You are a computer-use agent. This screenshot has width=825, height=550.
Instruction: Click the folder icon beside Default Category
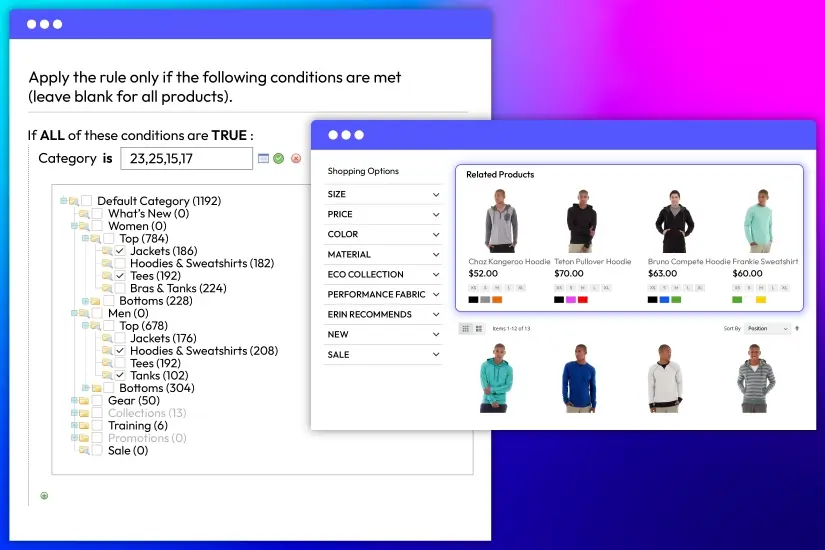[x=74, y=201]
